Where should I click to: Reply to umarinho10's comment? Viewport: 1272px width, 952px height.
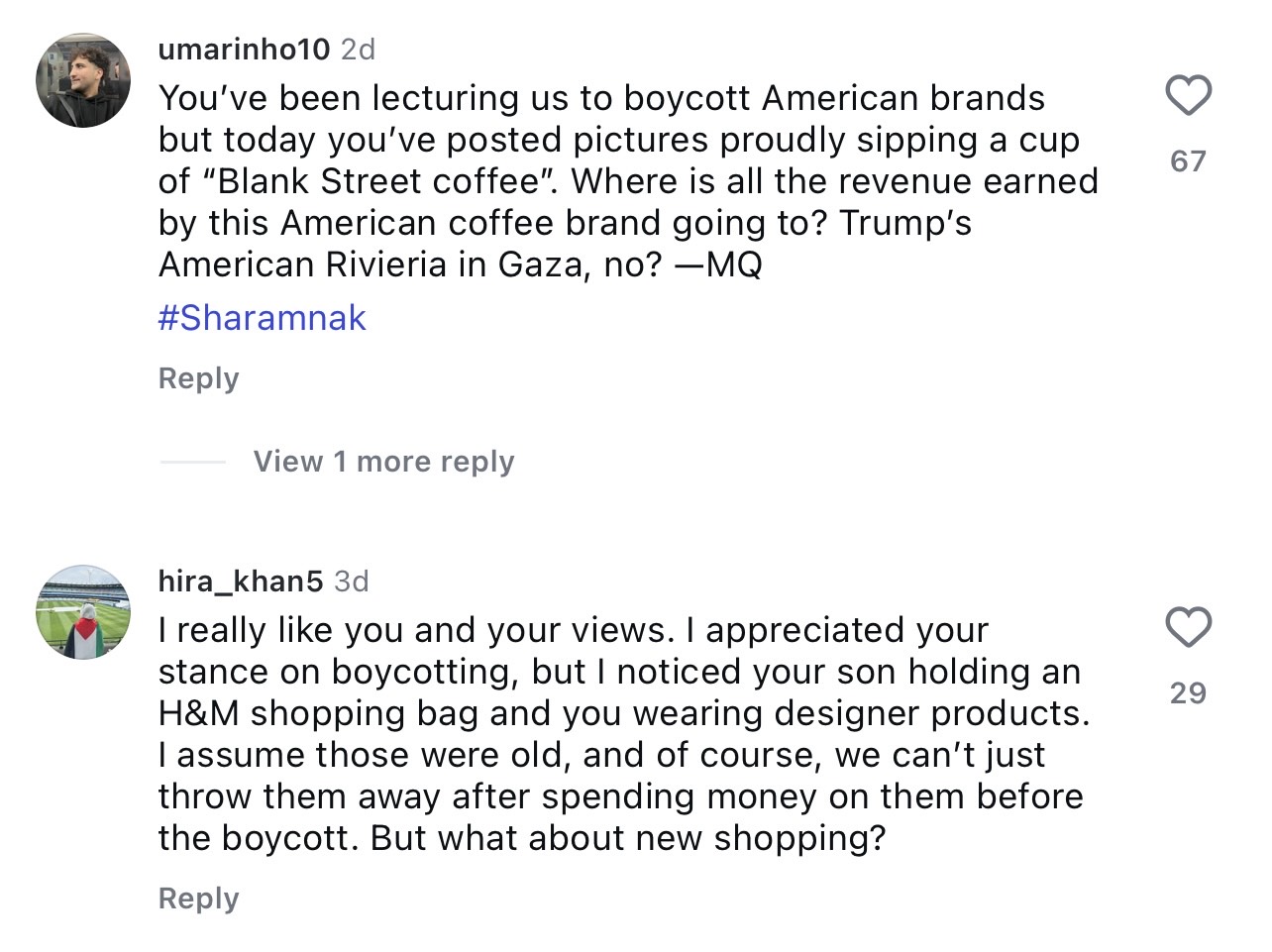(198, 378)
